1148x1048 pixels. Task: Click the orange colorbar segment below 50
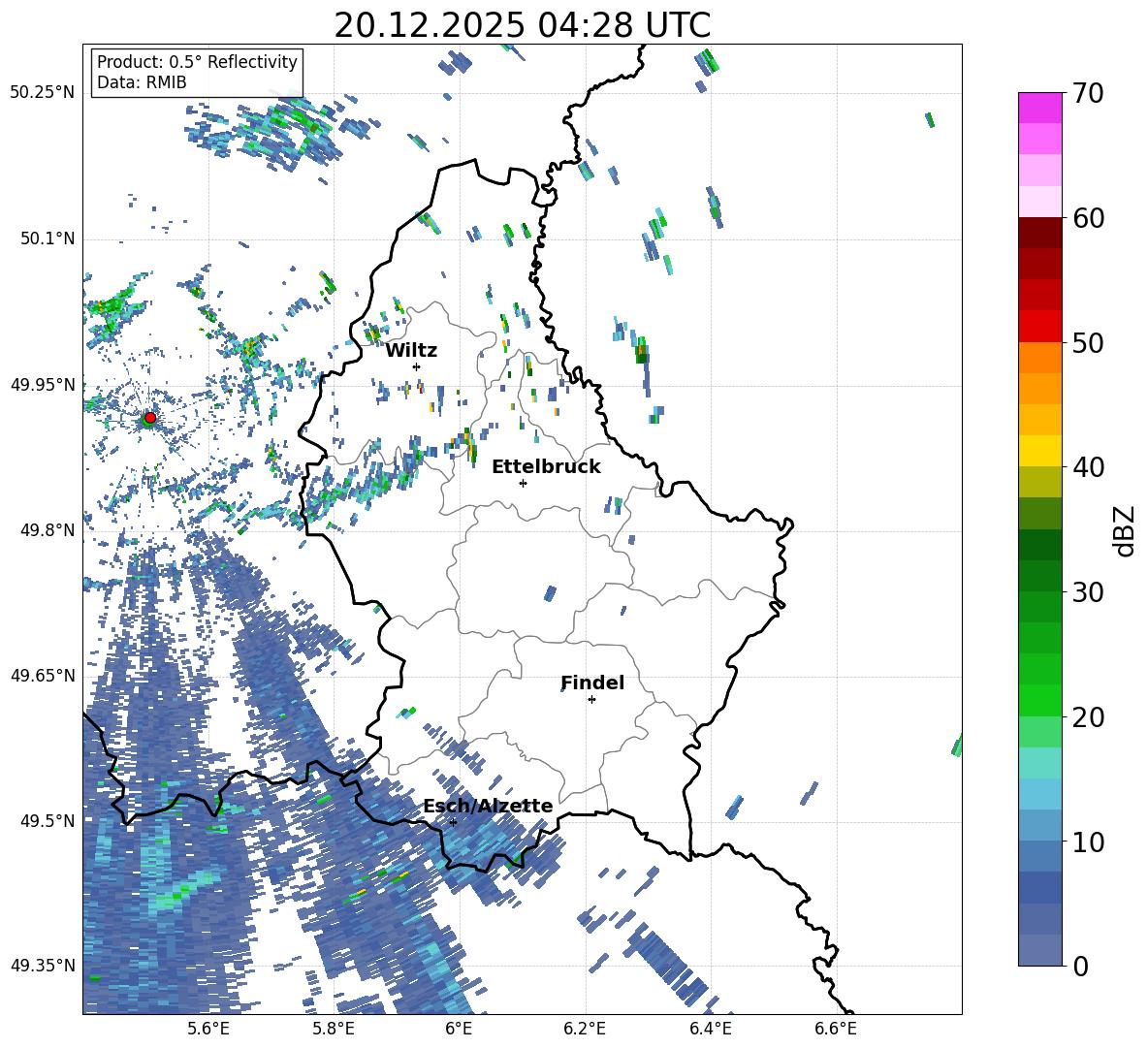[x=1039, y=357]
